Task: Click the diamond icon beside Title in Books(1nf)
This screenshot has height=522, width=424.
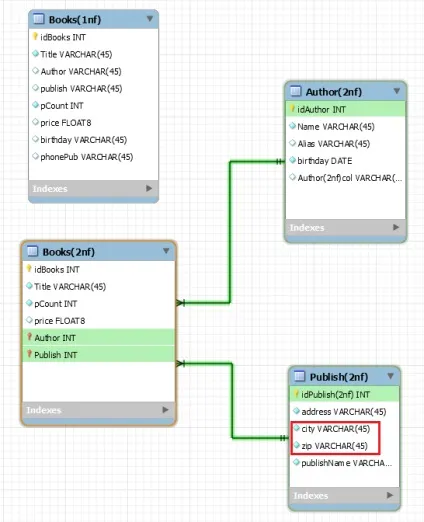Action: (x=35, y=53)
